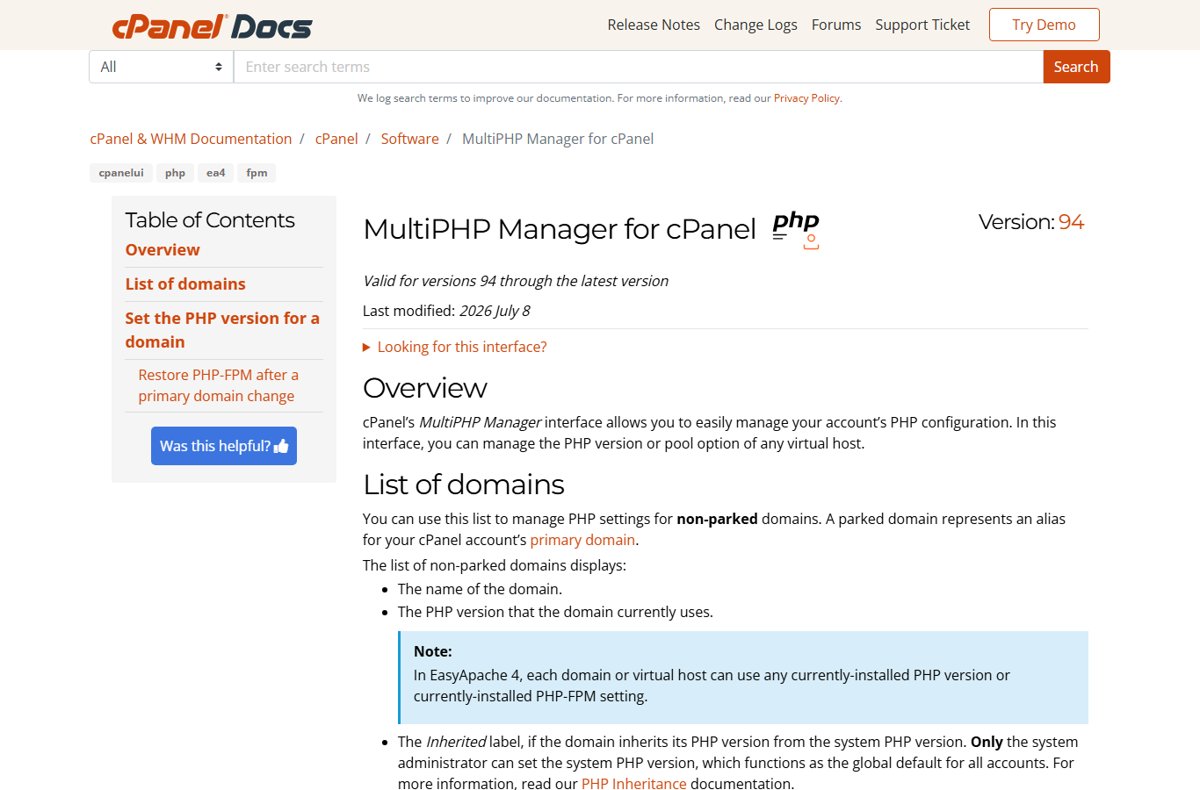Click the orange Search button
The height and width of the screenshot is (790, 1200).
pos(1076,67)
